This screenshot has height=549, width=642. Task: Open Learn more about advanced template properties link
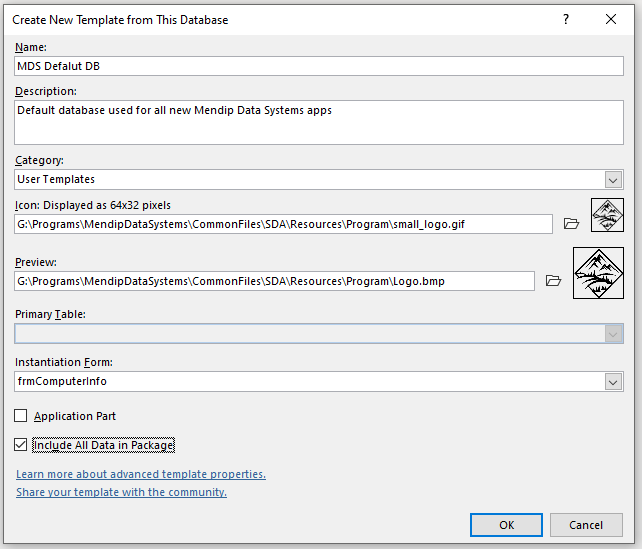point(141,474)
